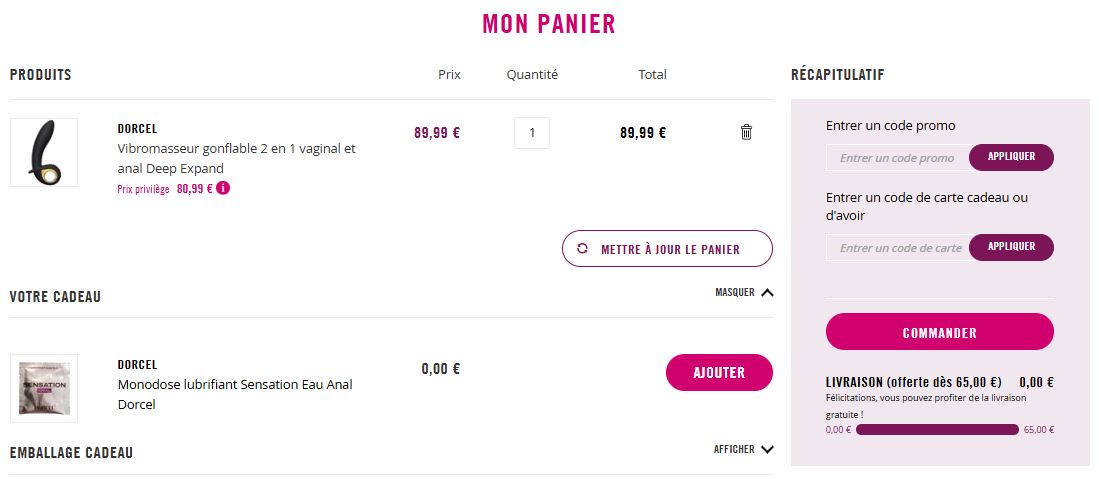
Task: Click the Dorcel vibromasseur product thumbnail
Action: pyautogui.click(x=44, y=152)
